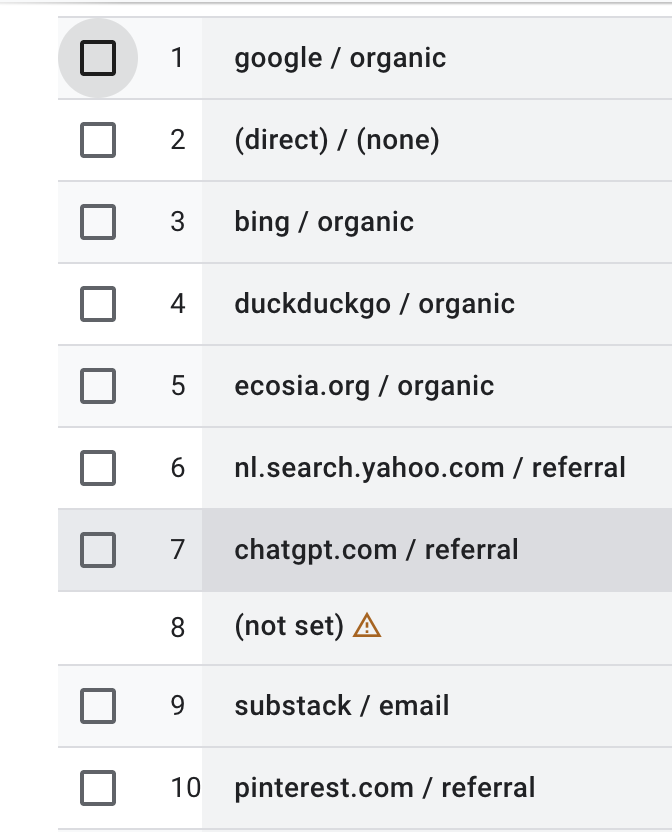Check the ecosia.org / organic row checkbox
Image resolution: width=672 pixels, height=832 pixels.
click(97, 386)
